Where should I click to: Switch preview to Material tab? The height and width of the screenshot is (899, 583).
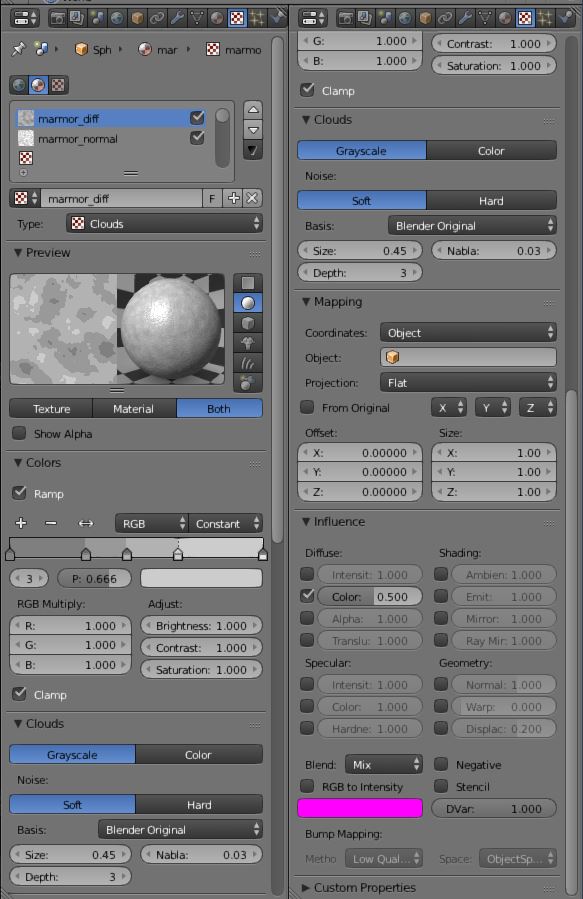134,409
